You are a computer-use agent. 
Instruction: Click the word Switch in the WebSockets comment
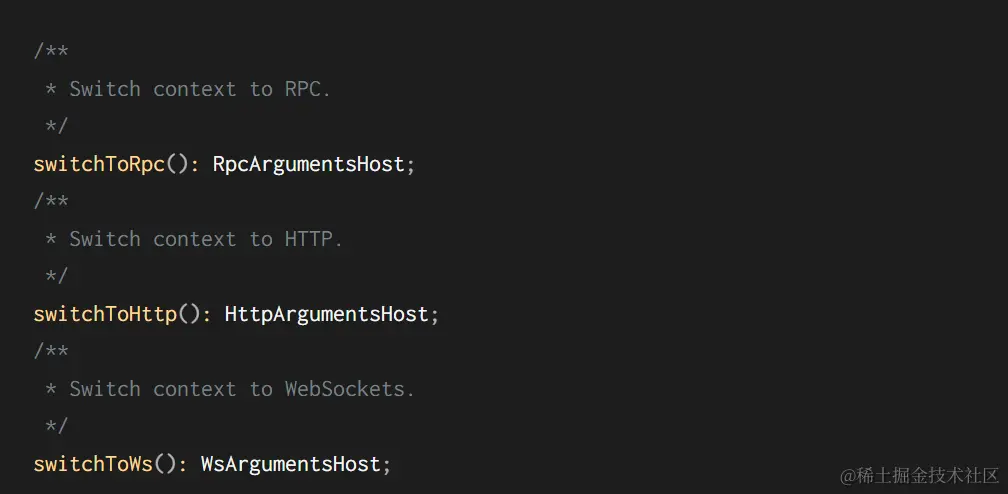104,389
